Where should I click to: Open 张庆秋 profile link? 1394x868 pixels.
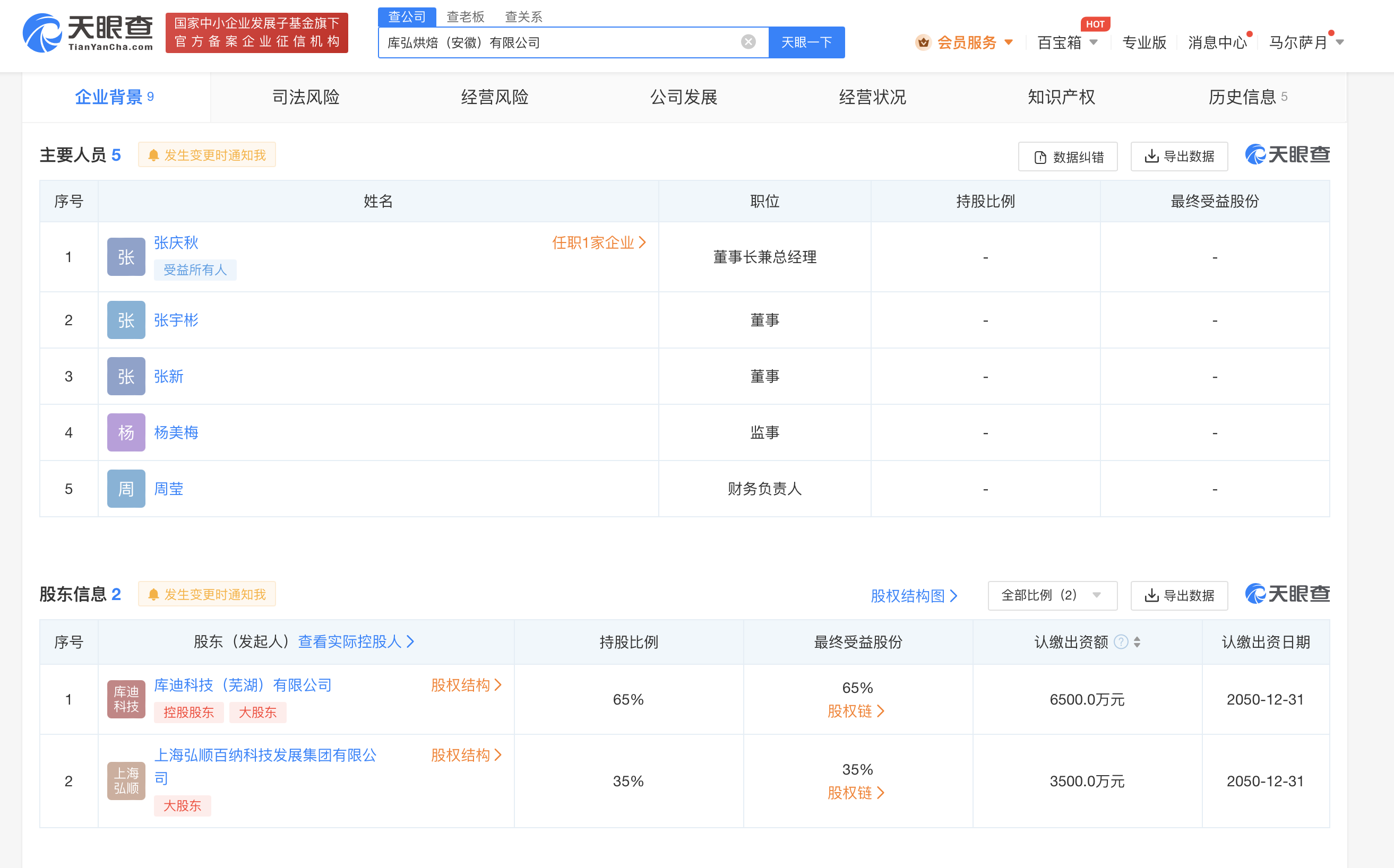[176, 243]
